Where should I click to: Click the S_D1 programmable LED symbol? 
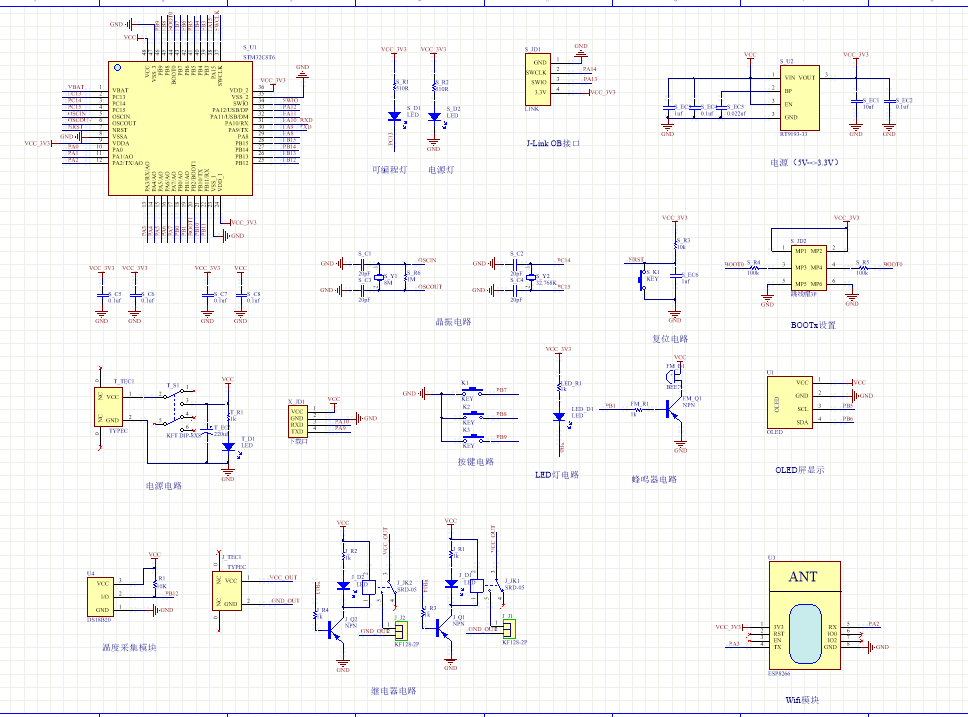point(393,116)
